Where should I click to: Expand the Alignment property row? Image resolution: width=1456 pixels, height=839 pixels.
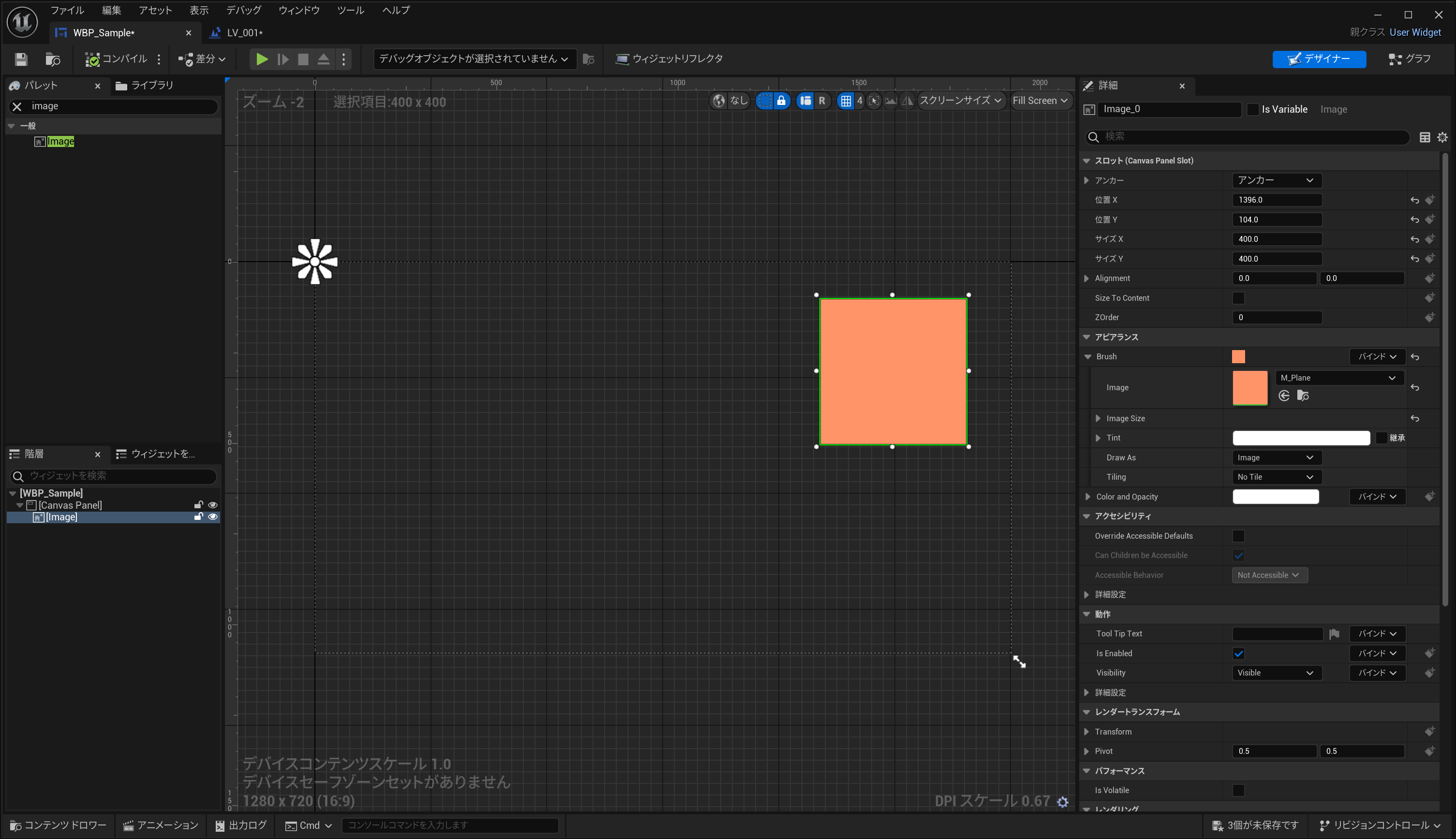click(x=1086, y=279)
